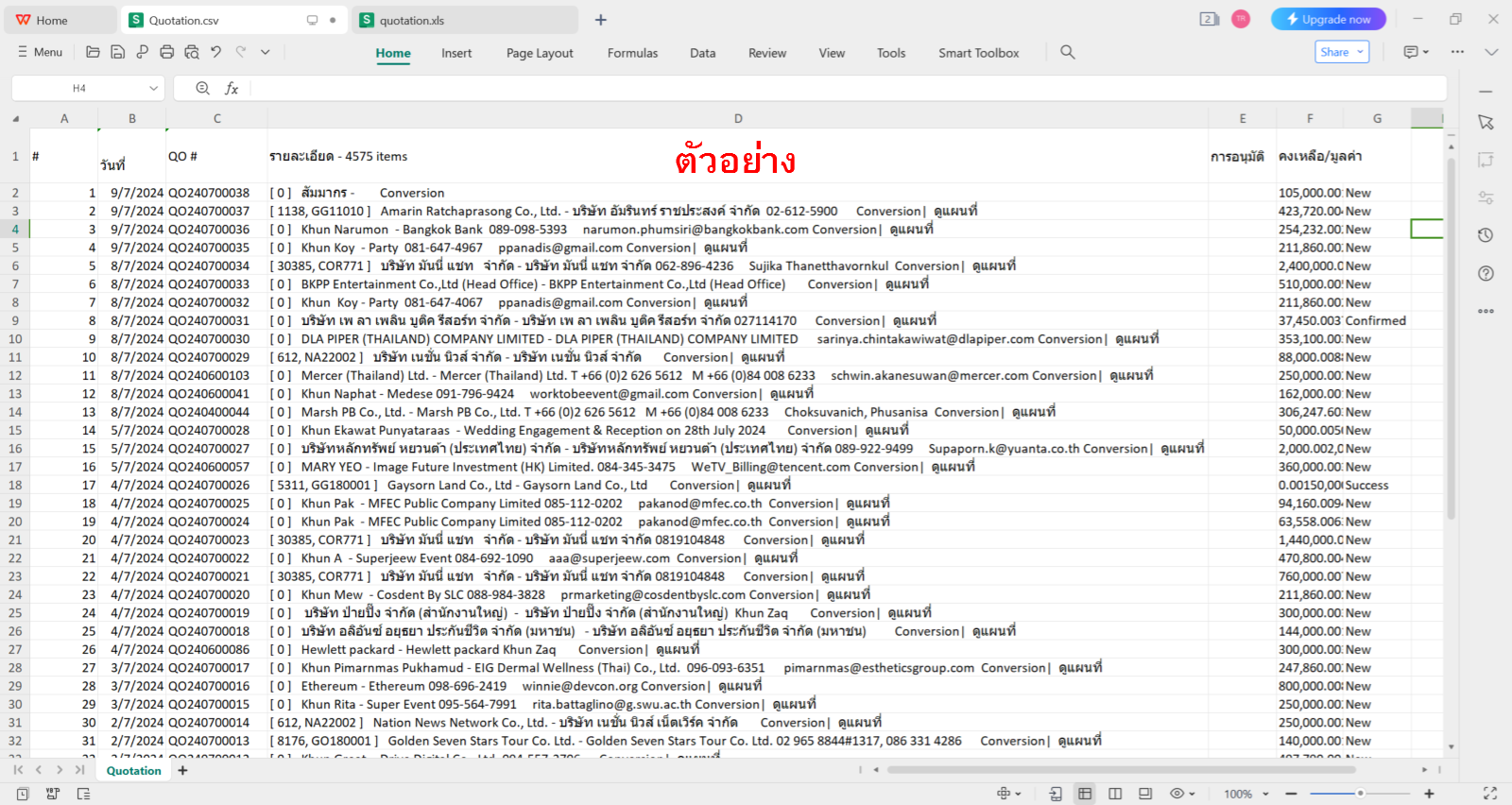The height and width of the screenshot is (805, 1512).
Task: Click the sidebar settings sliders icon
Action: tap(1486, 197)
